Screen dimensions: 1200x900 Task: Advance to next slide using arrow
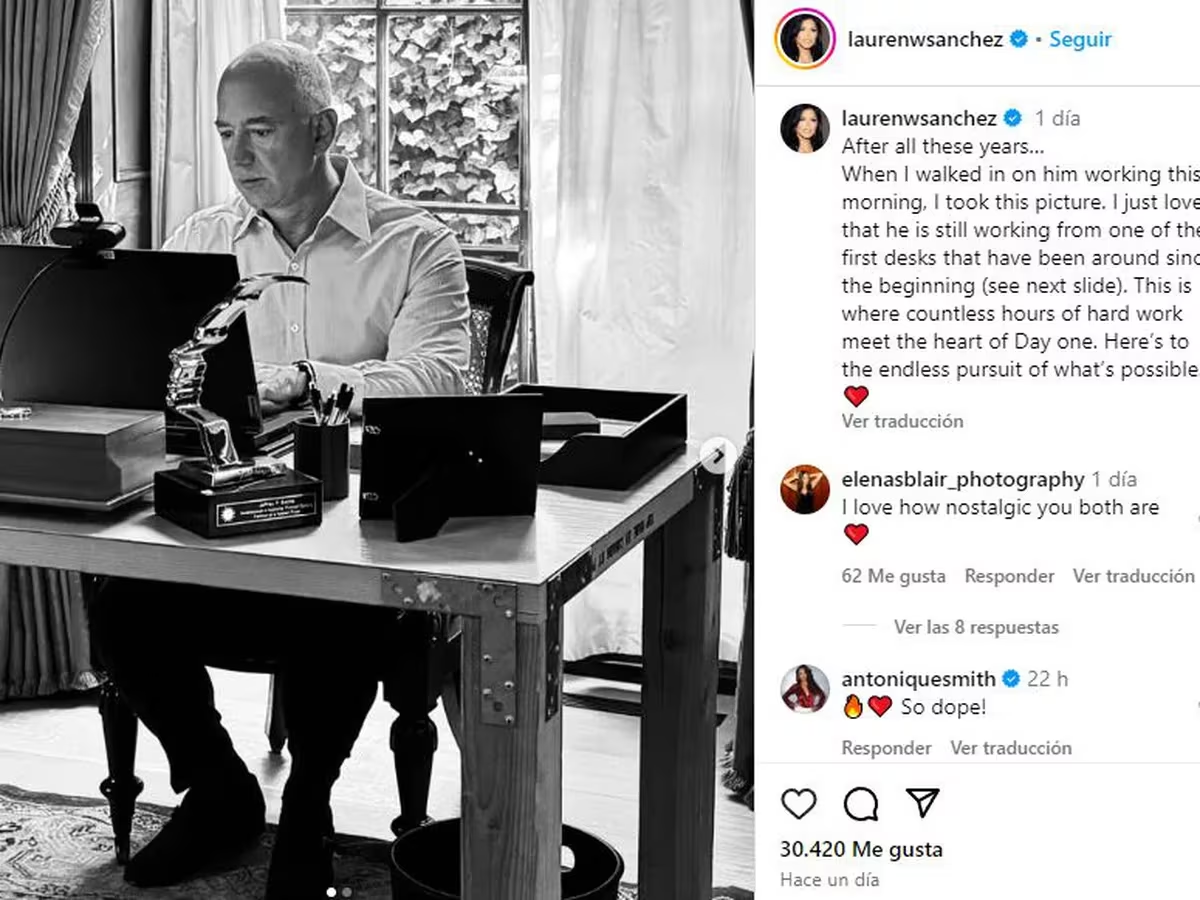pos(717,458)
